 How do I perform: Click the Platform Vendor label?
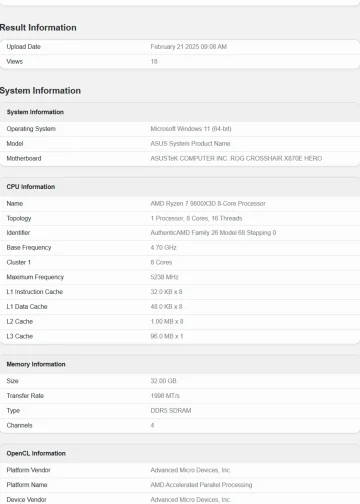(28, 470)
